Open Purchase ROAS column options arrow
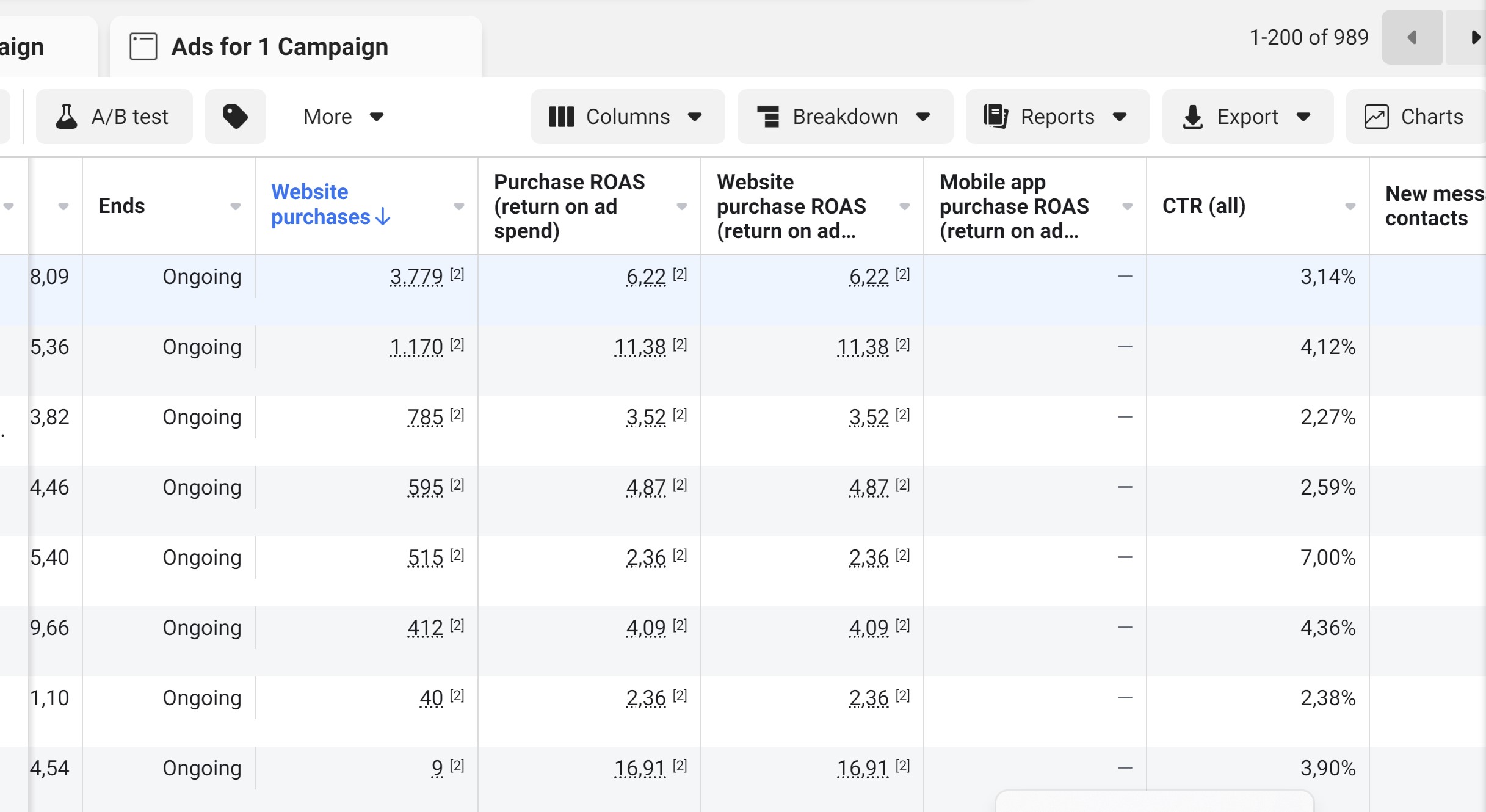Viewport: 1486px width, 812px height. (x=682, y=206)
